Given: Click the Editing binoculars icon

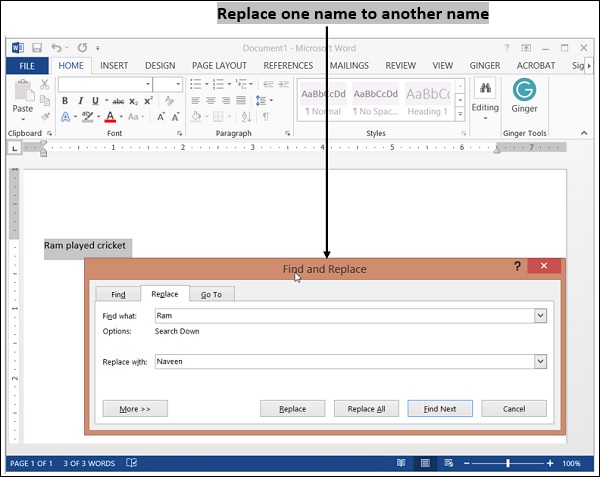Looking at the screenshot, I should (485, 90).
